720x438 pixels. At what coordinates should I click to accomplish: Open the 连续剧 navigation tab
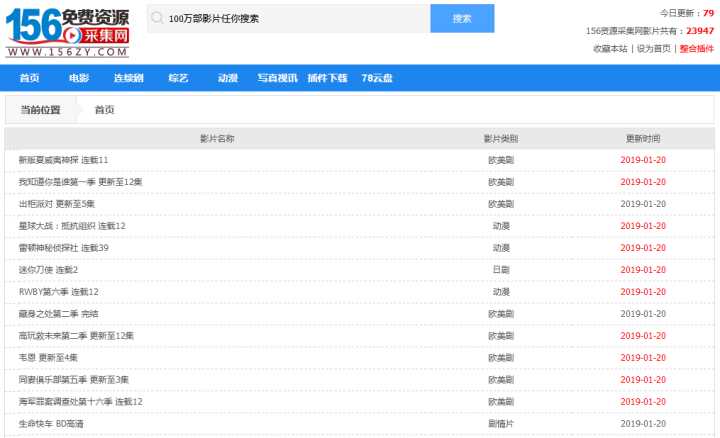pos(128,78)
